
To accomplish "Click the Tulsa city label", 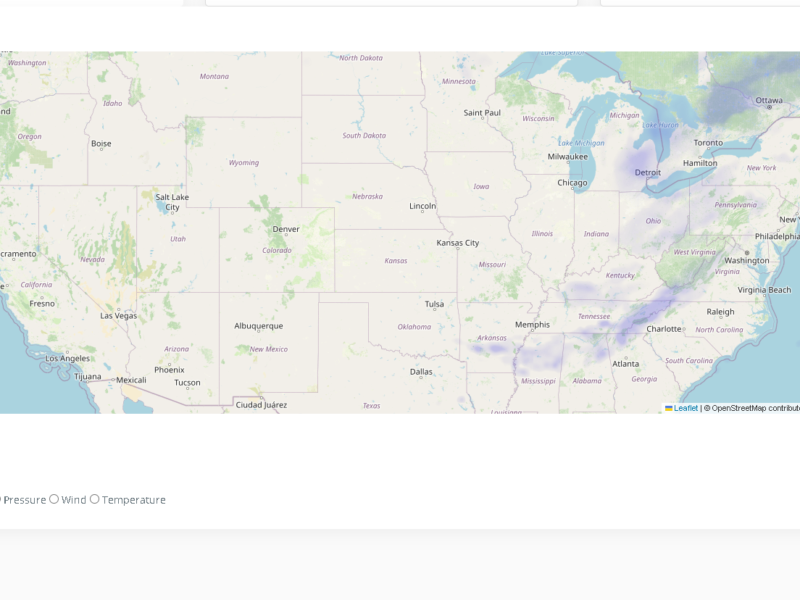I will pyautogui.click(x=434, y=304).
